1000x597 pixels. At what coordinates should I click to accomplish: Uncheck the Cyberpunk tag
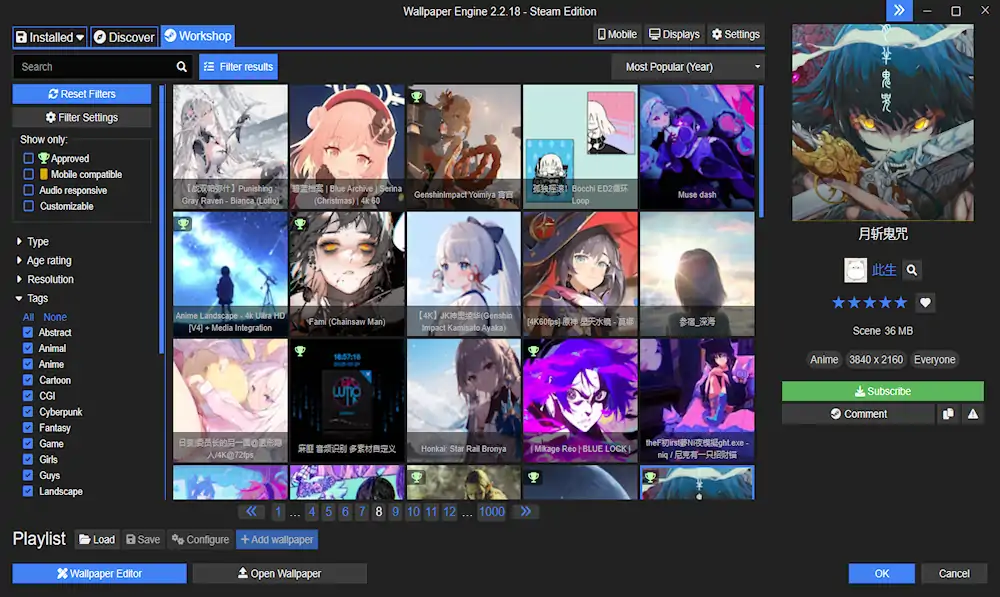[28, 412]
